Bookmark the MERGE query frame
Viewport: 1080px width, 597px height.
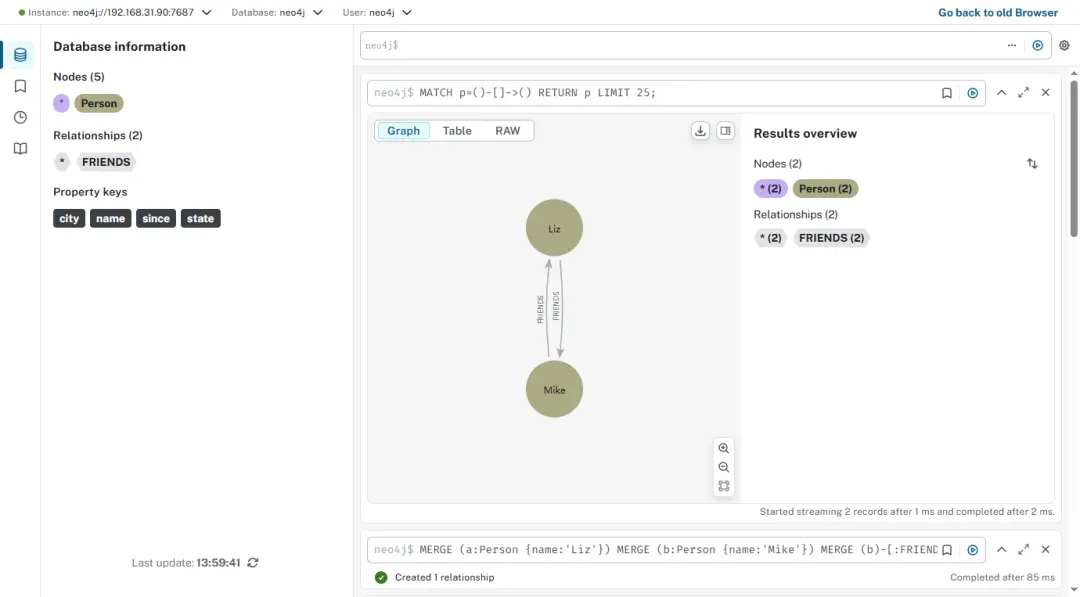[946, 549]
